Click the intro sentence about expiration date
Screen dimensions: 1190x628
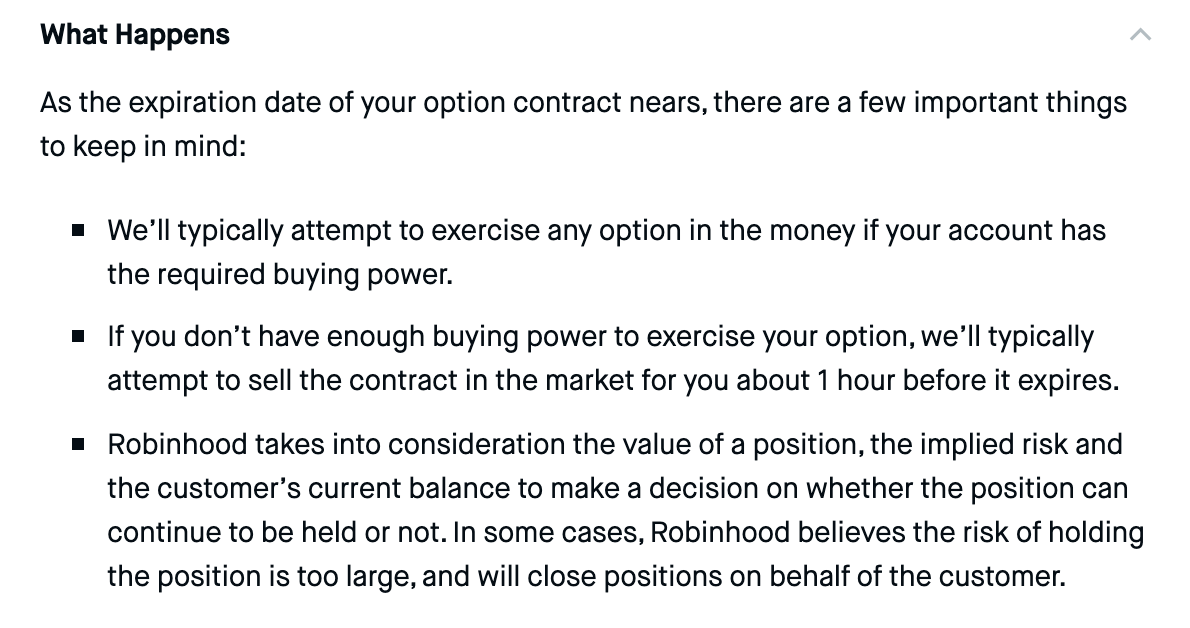[584, 124]
